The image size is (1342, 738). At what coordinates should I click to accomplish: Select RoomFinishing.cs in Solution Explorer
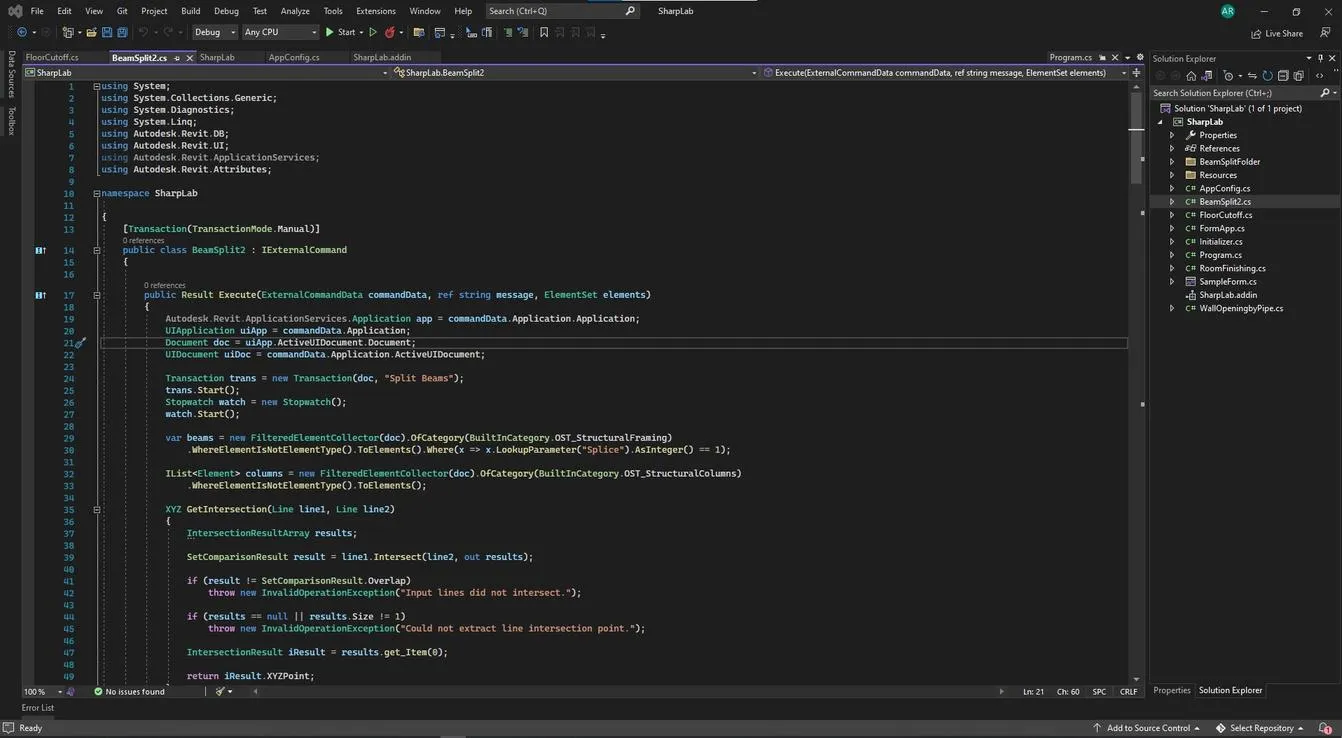[x=1232, y=268]
